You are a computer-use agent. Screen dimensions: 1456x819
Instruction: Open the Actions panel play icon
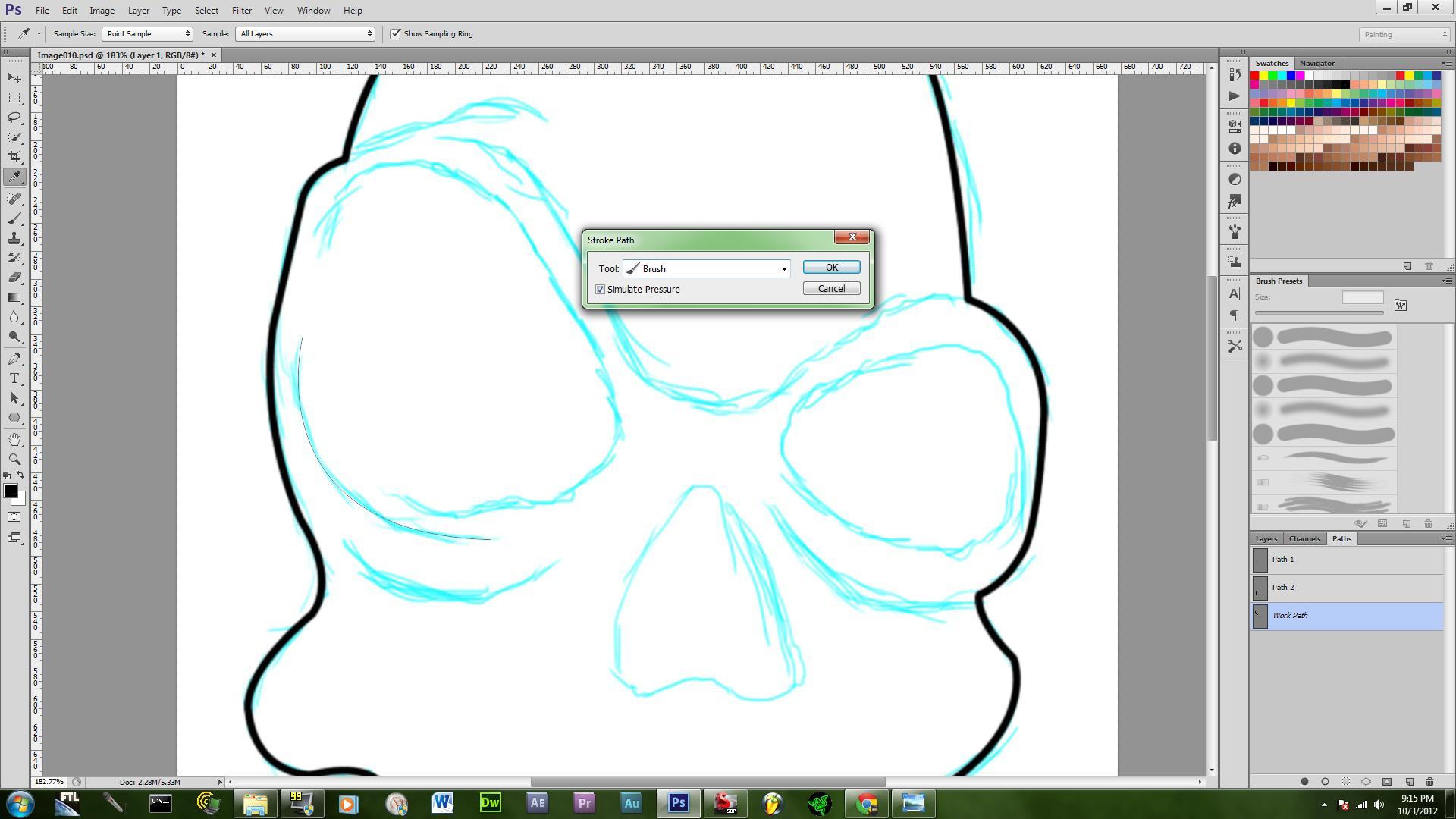pos(1235,96)
